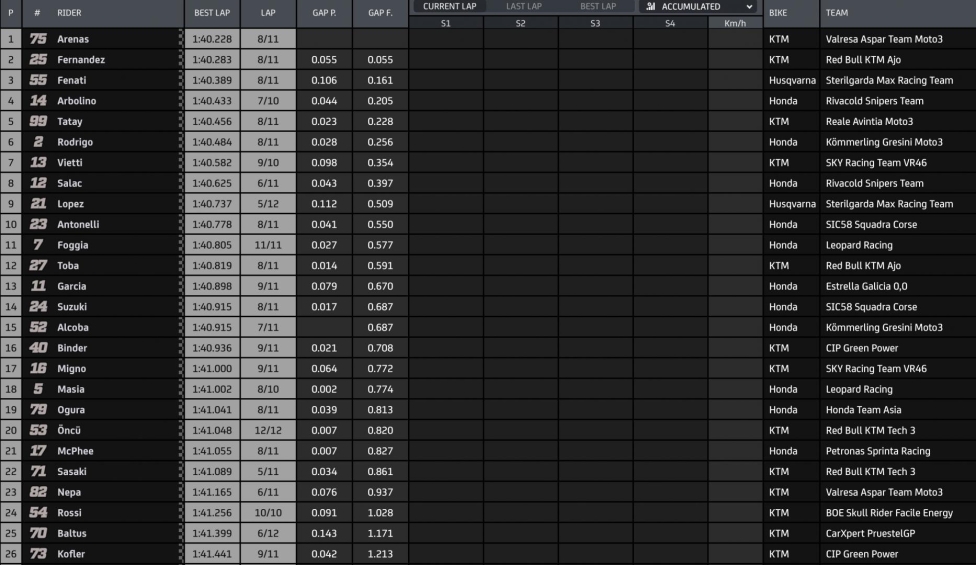Click number 79 badge for Ogura
The image size is (976, 565).
tap(38, 409)
